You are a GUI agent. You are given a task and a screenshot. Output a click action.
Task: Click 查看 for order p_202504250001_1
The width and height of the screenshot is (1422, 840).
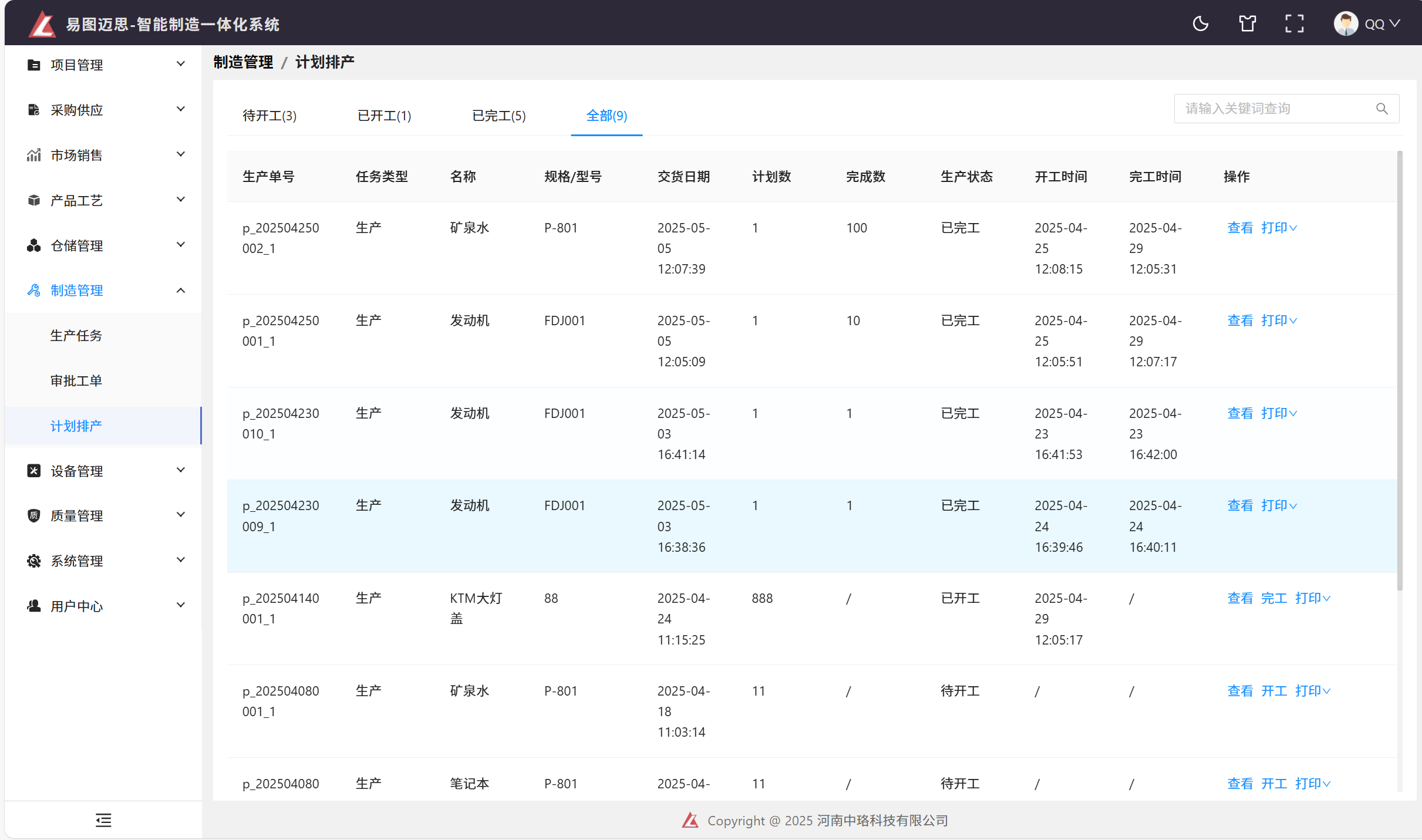(x=1240, y=321)
